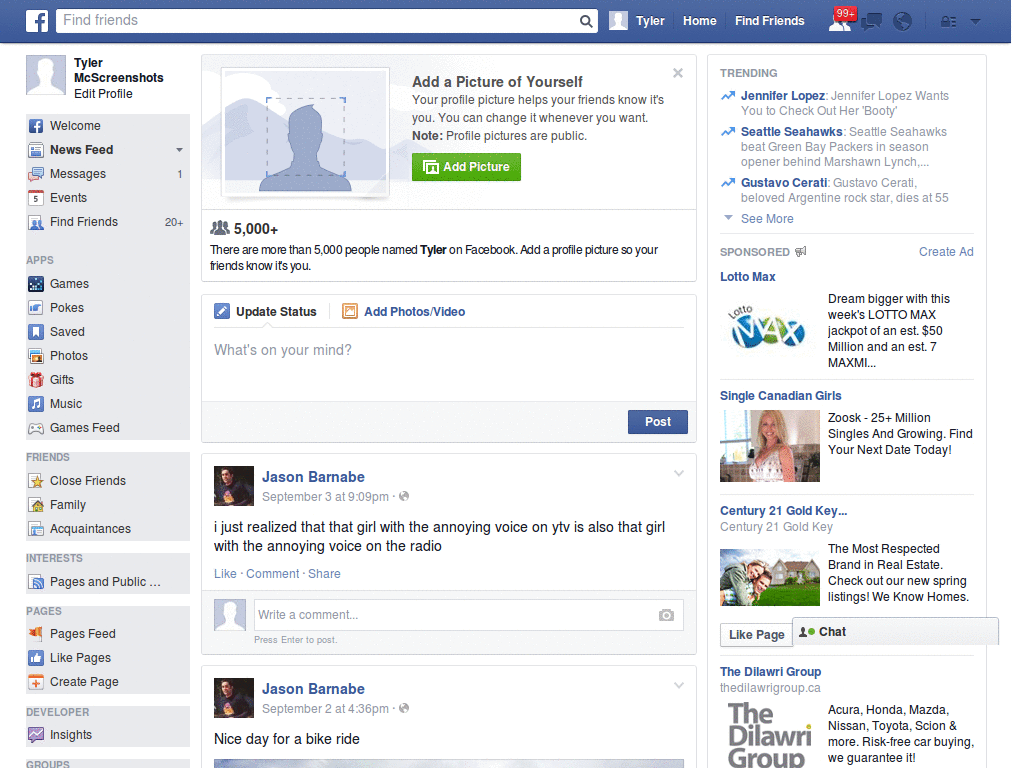Open the Chat bar
Screen dimensions: 1024x768
coord(895,632)
